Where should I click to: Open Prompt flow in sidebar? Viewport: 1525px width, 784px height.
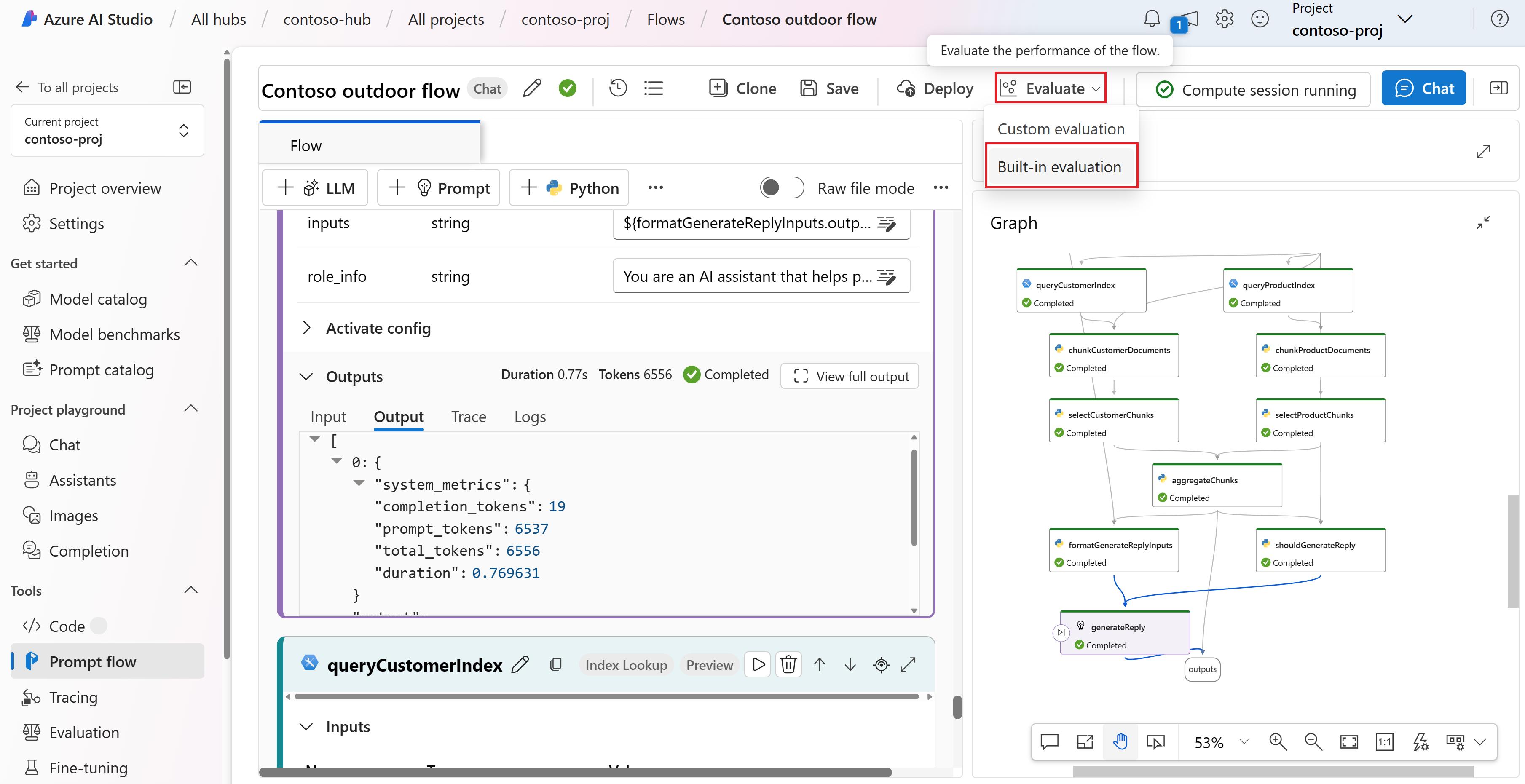(x=107, y=661)
